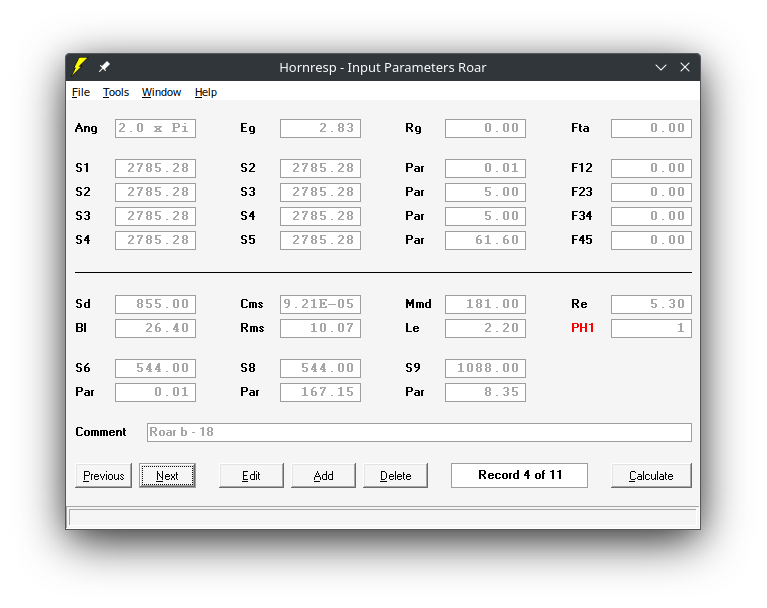The width and height of the screenshot is (767, 608).
Task: Open the Help menu
Action: 205,92
